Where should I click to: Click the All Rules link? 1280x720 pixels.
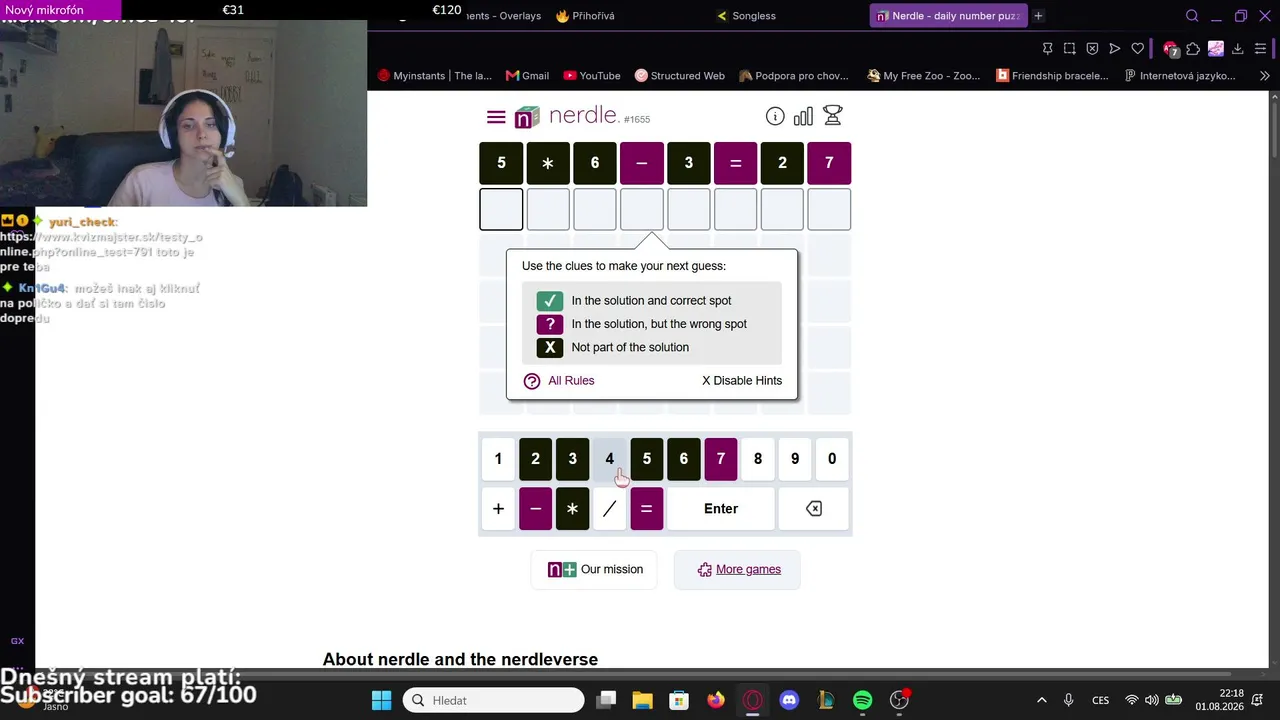559,381
